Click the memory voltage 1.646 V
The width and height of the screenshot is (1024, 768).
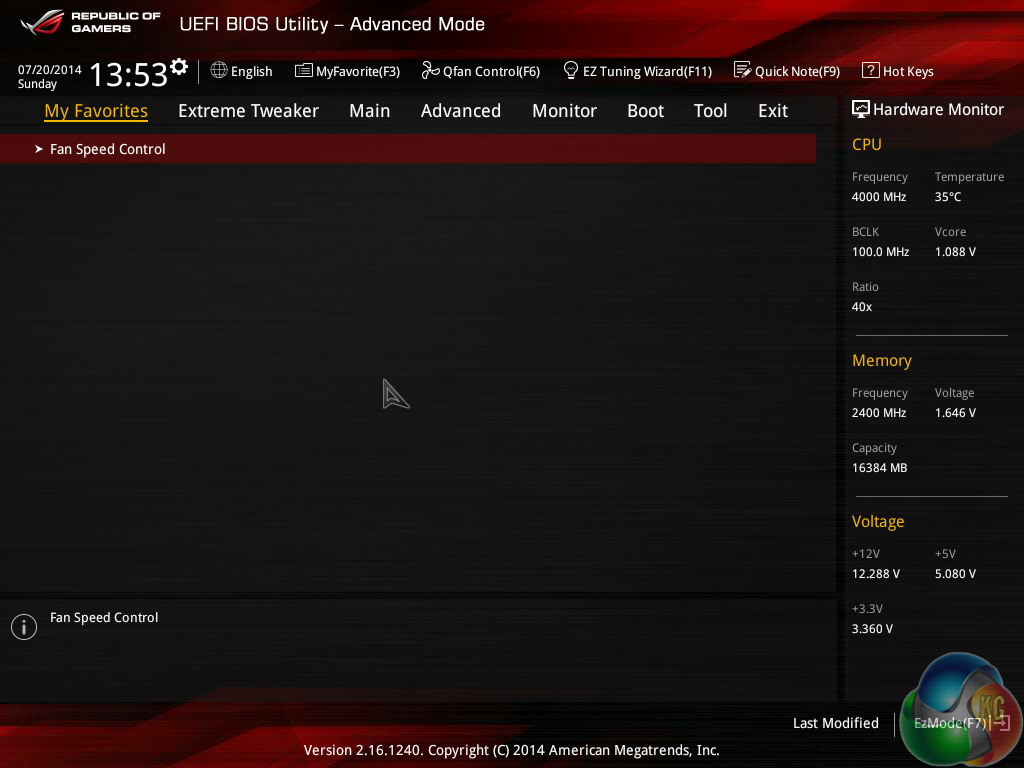(955, 413)
